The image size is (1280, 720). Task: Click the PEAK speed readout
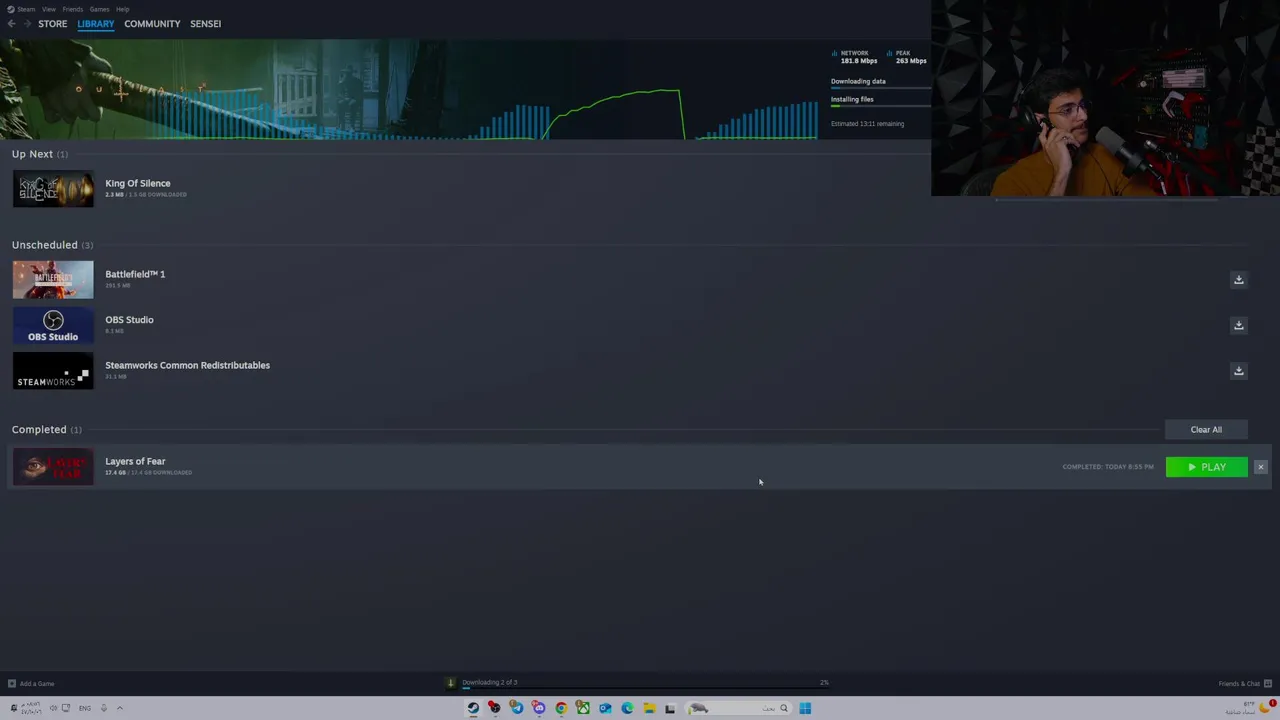[x=907, y=57]
